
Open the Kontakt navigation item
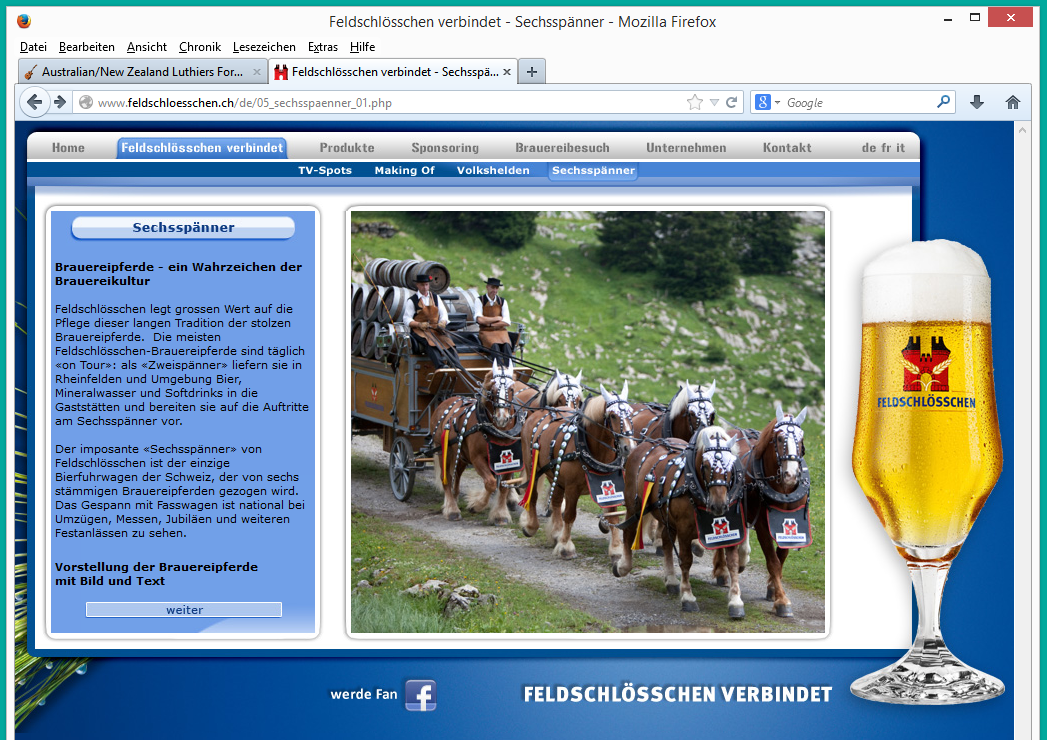pos(787,148)
